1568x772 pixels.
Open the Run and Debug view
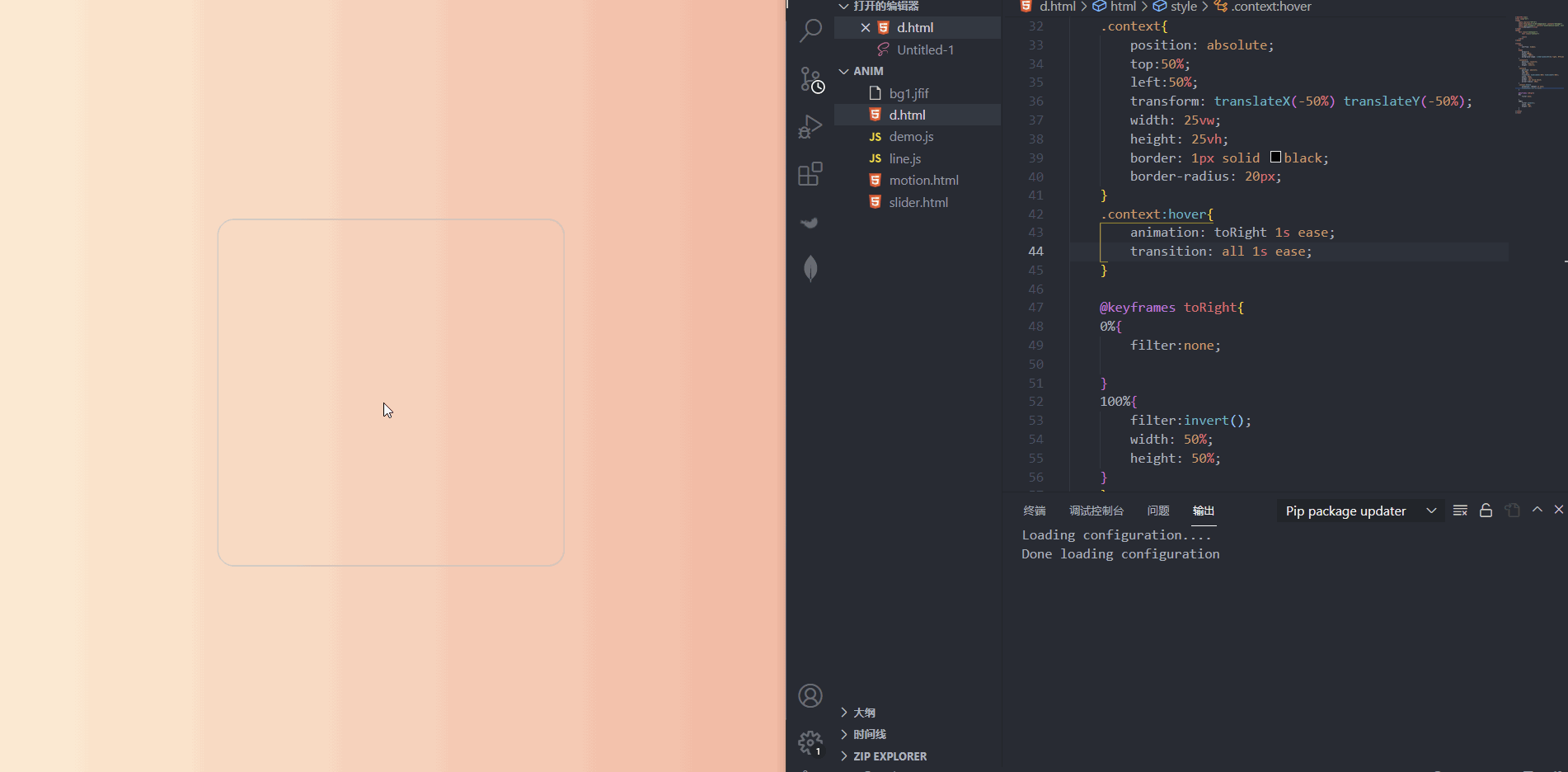pyautogui.click(x=811, y=126)
